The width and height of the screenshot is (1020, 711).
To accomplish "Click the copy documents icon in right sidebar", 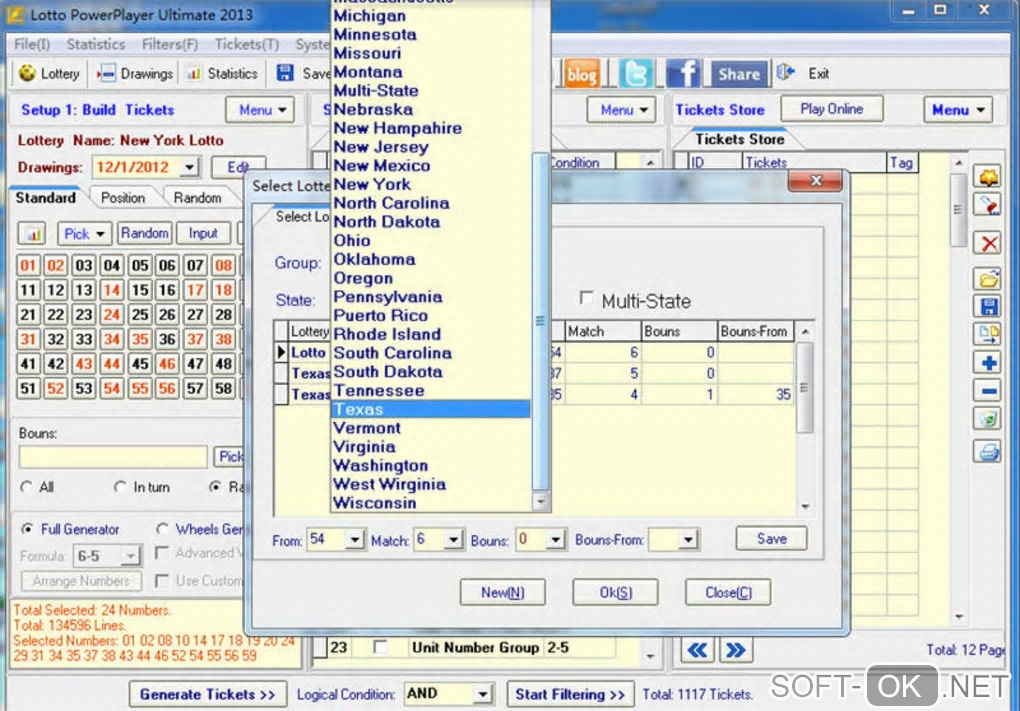I will [988, 334].
